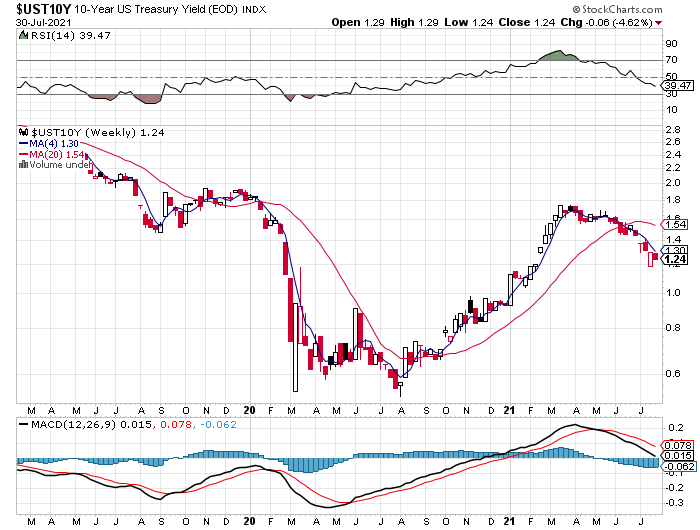Click the green overbought RSI area

pyautogui.click(x=558, y=56)
